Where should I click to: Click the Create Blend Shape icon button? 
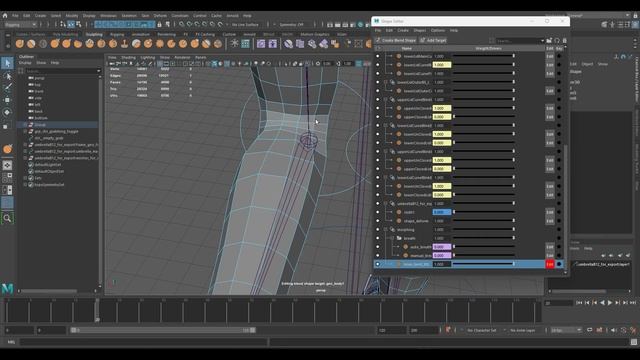396,40
